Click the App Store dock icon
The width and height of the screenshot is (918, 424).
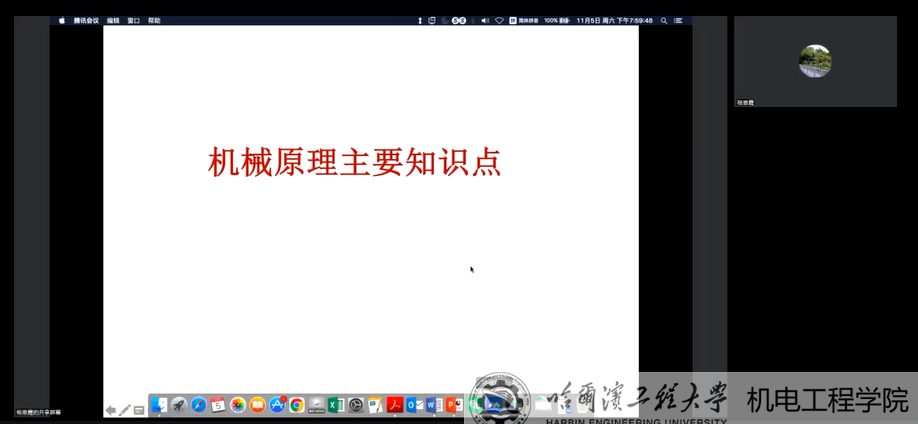pos(277,405)
